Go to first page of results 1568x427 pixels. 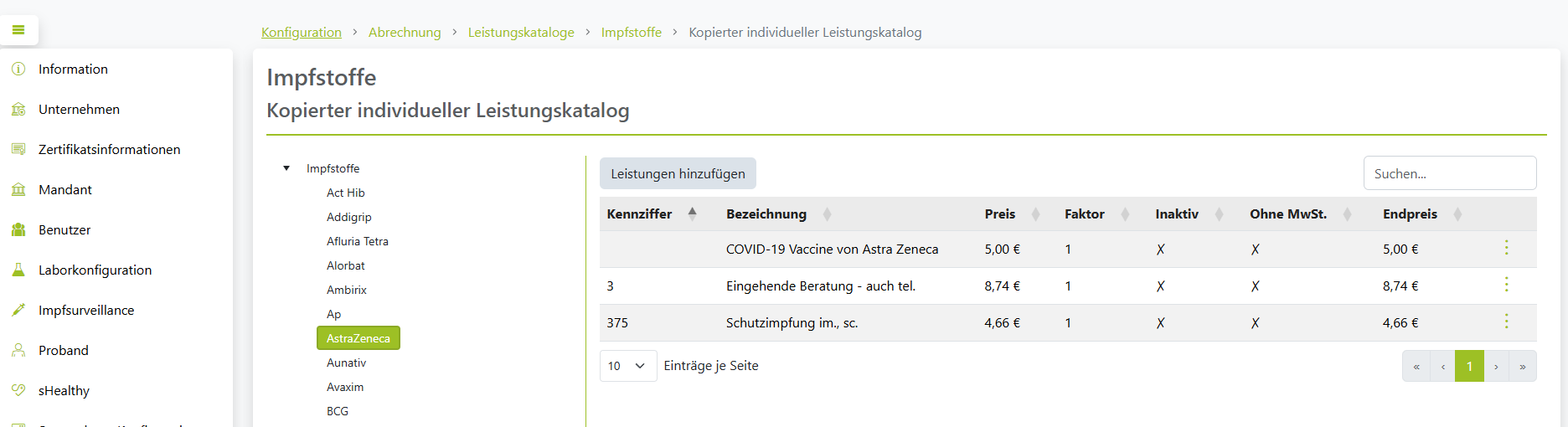tap(1416, 366)
